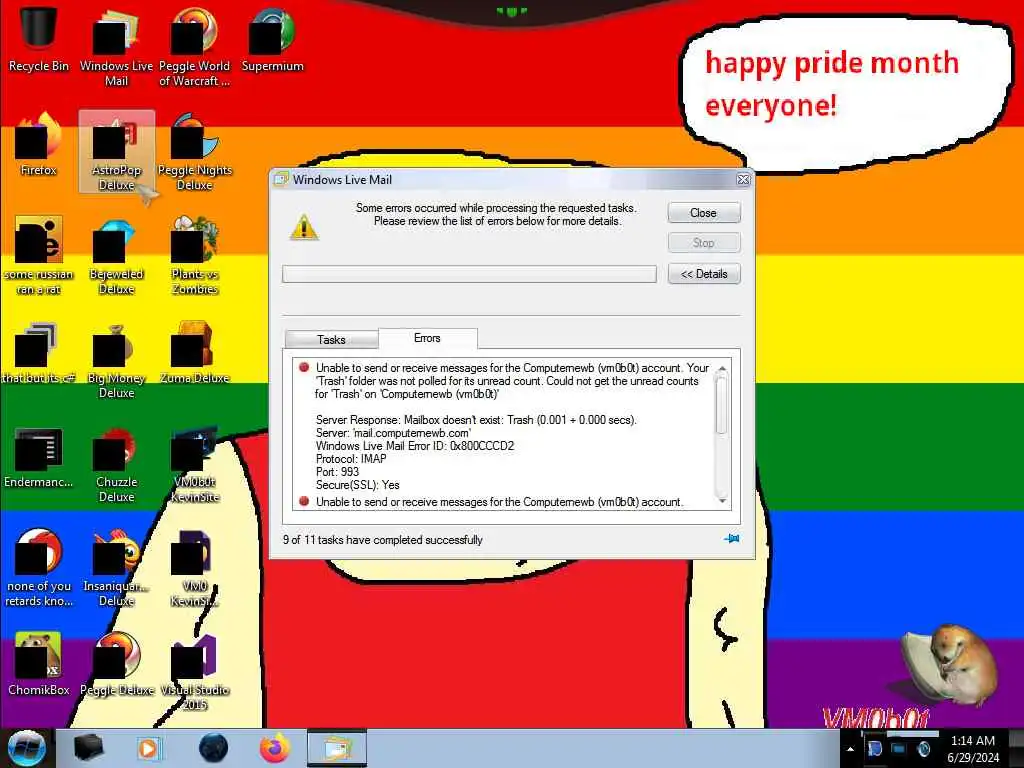Collapse dialog using the << Details button
1024x768 pixels.
pos(704,274)
